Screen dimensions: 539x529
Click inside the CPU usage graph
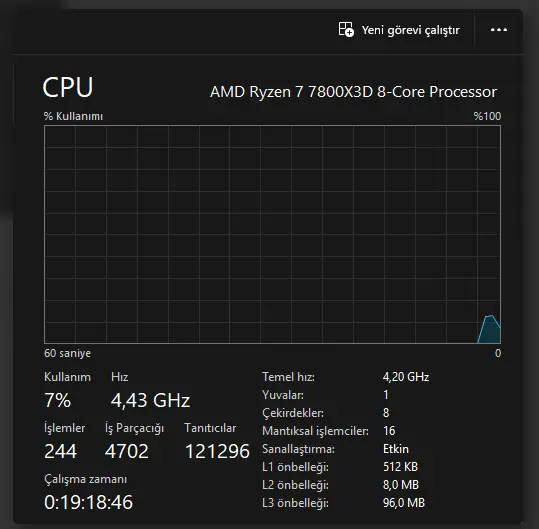pyautogui.click(x=272, y=234)
